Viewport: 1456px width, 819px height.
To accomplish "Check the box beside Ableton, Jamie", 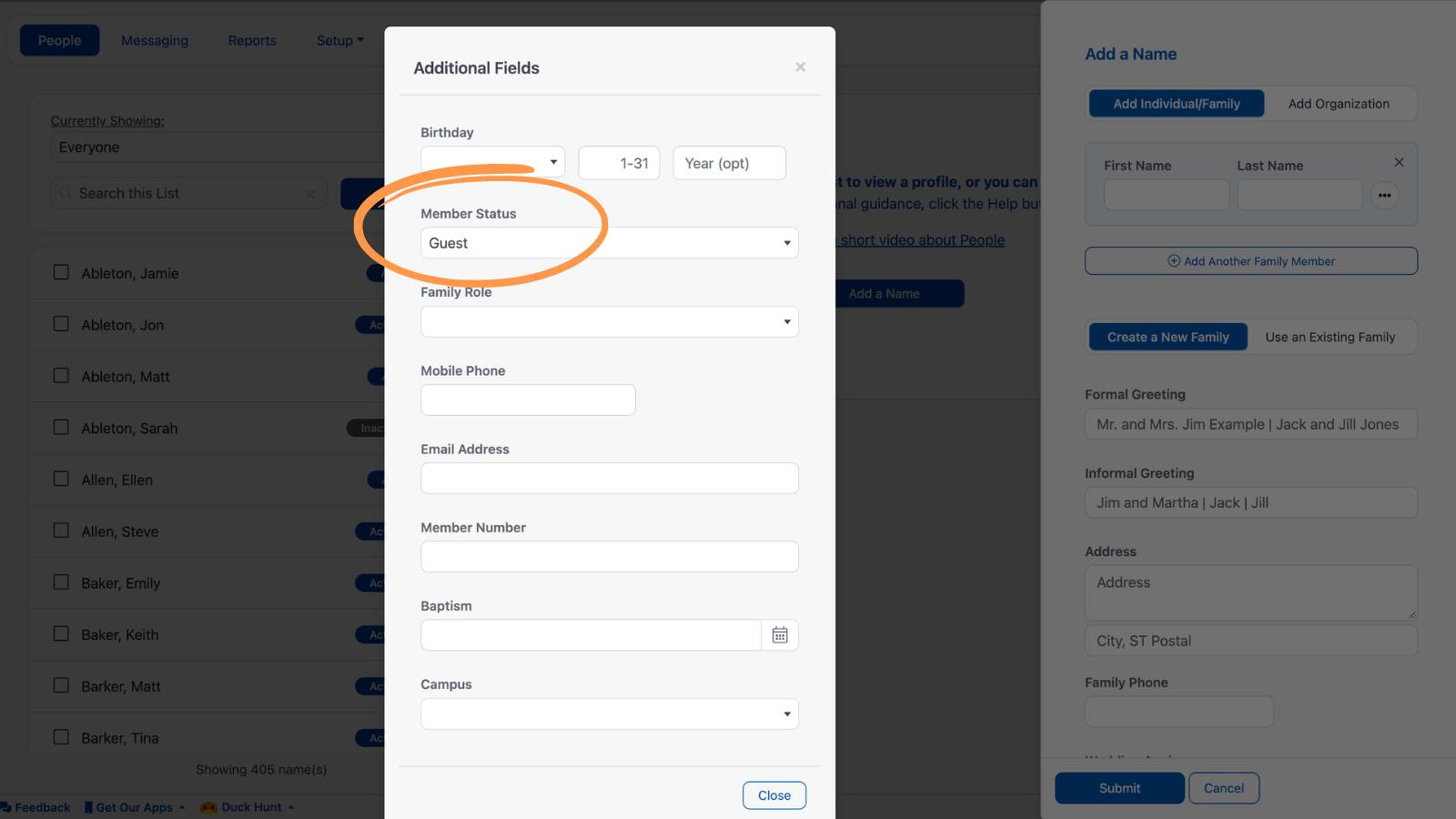I will [61, 272].
